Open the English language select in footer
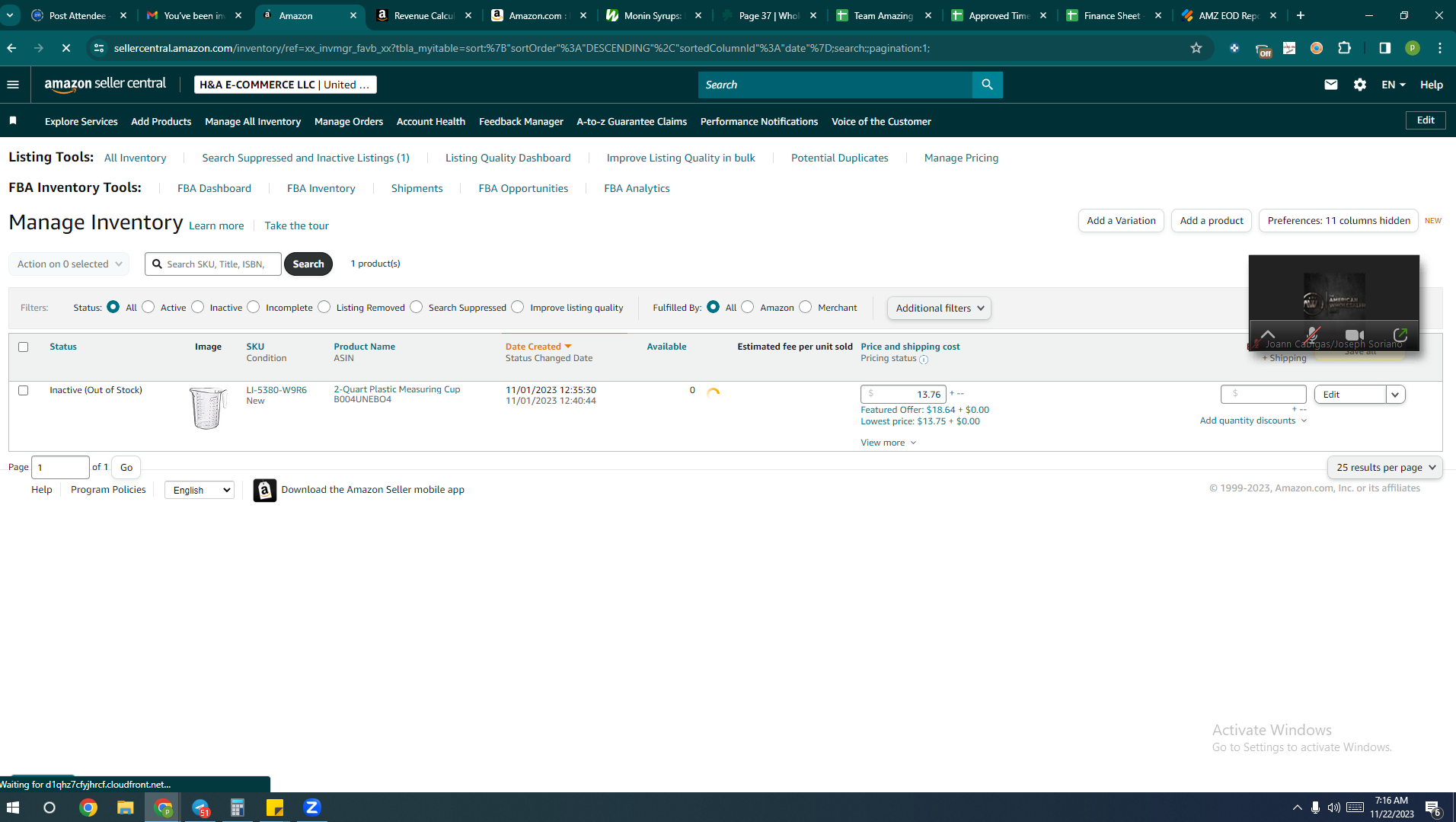 click(x=200, y=490)
